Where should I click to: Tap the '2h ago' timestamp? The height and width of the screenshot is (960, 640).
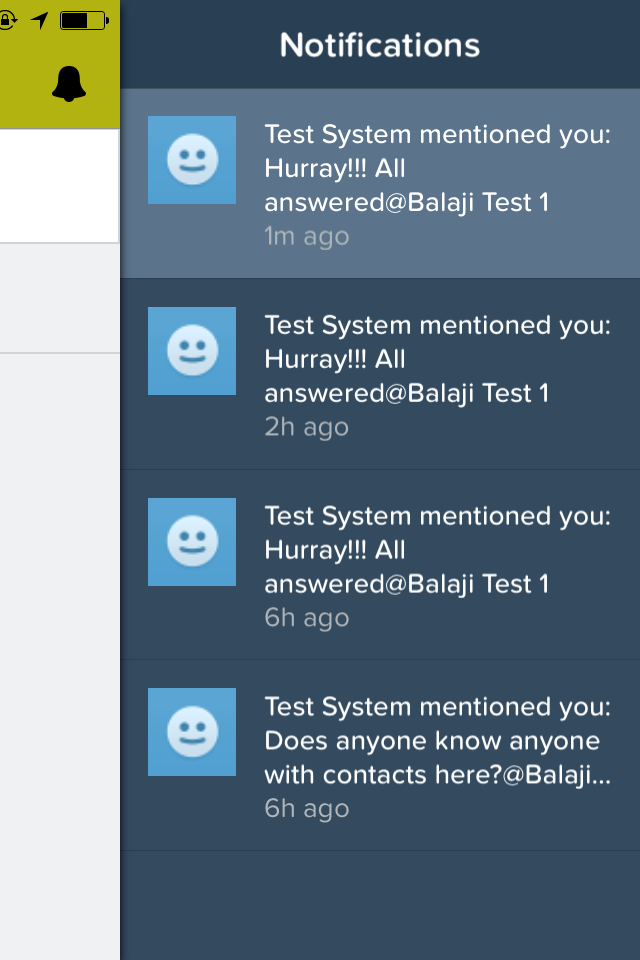(x=307, y=427)
